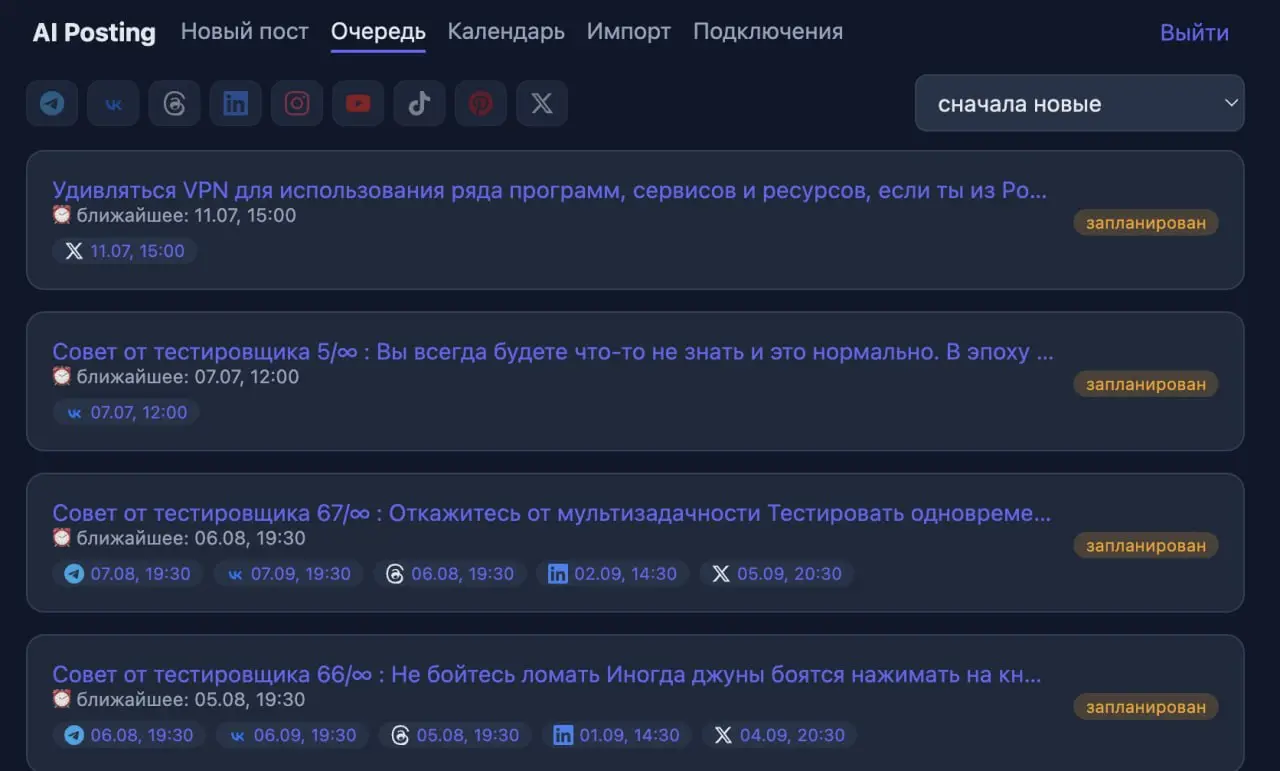Filter queue by TikTok icon
Screen dimensions: 1280x771
(x=419, y=104)
